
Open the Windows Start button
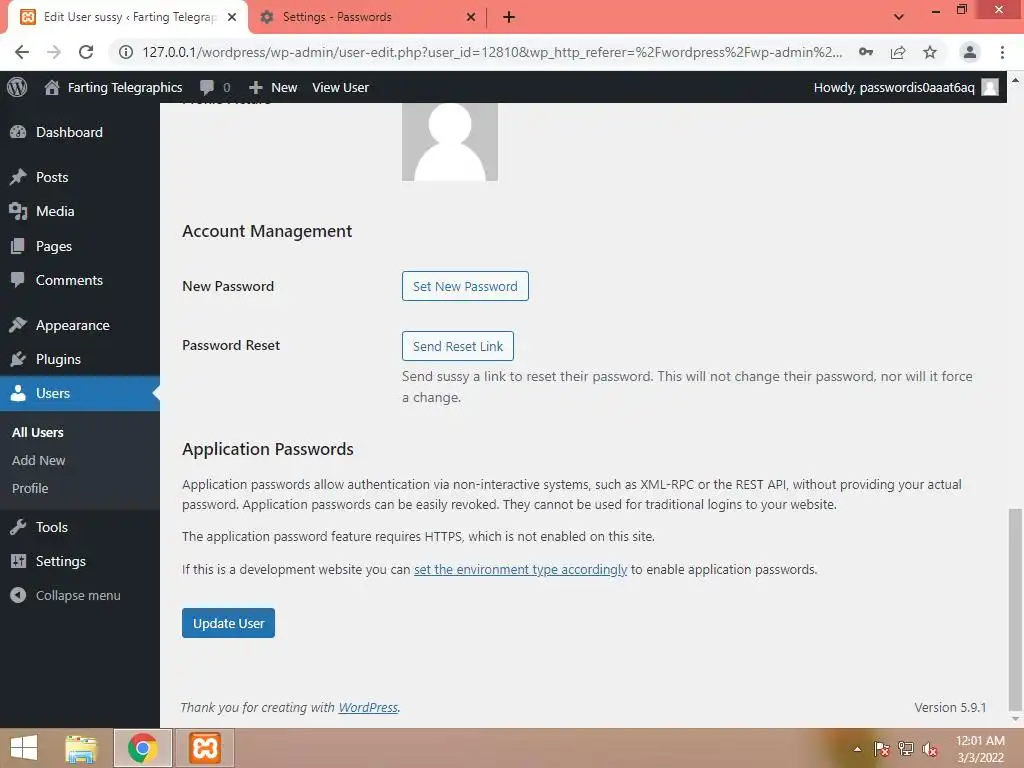tap(24, 748)
